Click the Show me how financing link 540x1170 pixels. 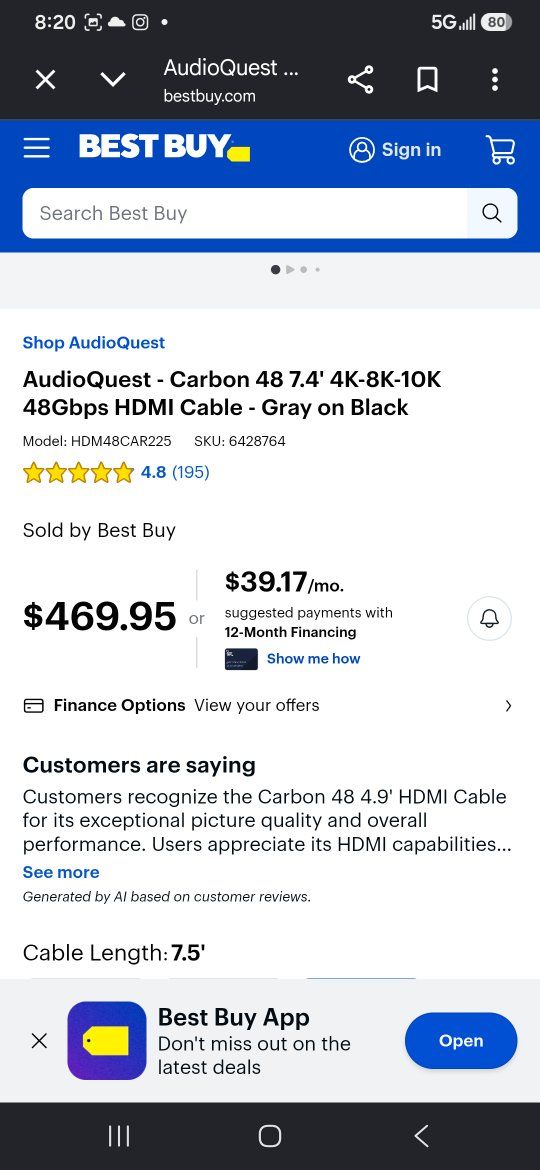[x=313, y=659]
